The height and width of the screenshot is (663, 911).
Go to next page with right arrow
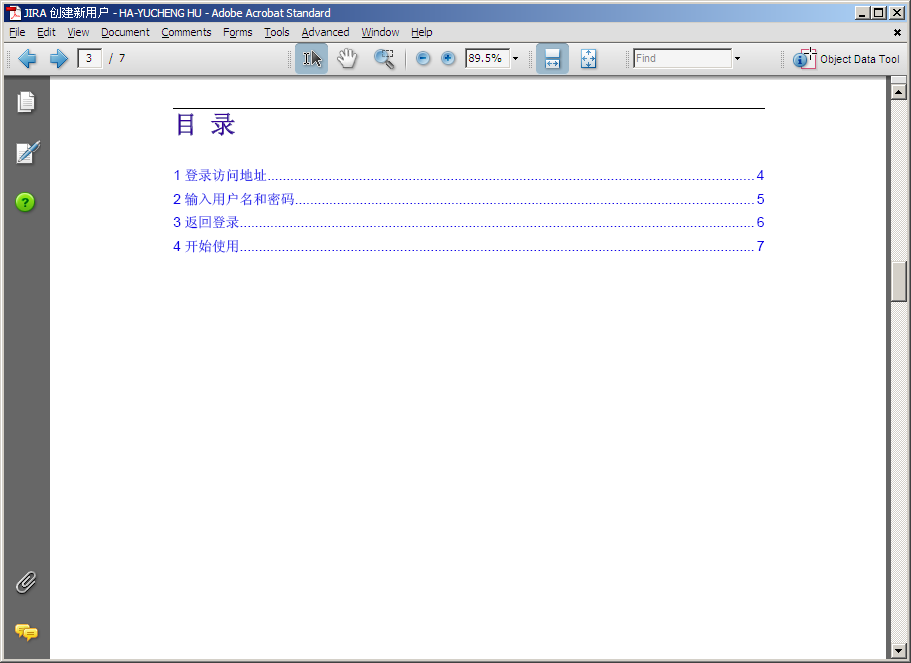click(x=59, y=59)
